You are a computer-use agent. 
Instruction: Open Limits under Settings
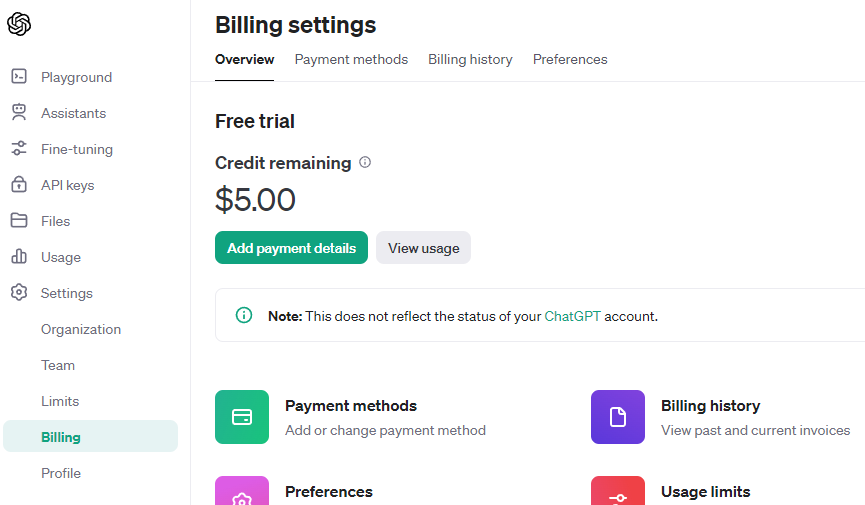pos(60,401)
